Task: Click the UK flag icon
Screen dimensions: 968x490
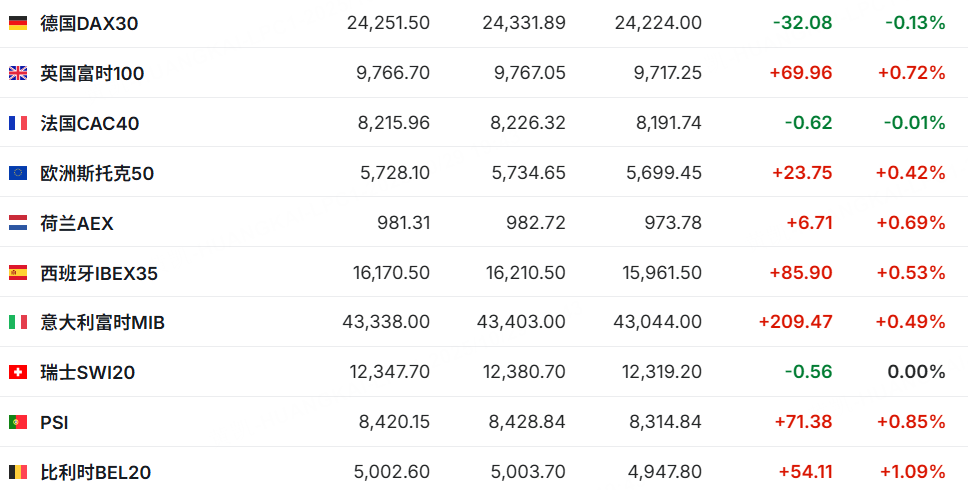Action: 18,72
